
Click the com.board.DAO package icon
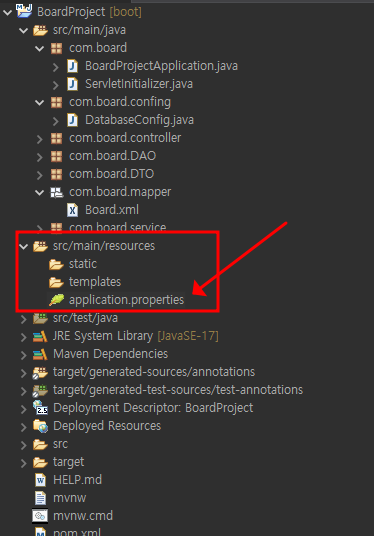[x=56, y=156]
